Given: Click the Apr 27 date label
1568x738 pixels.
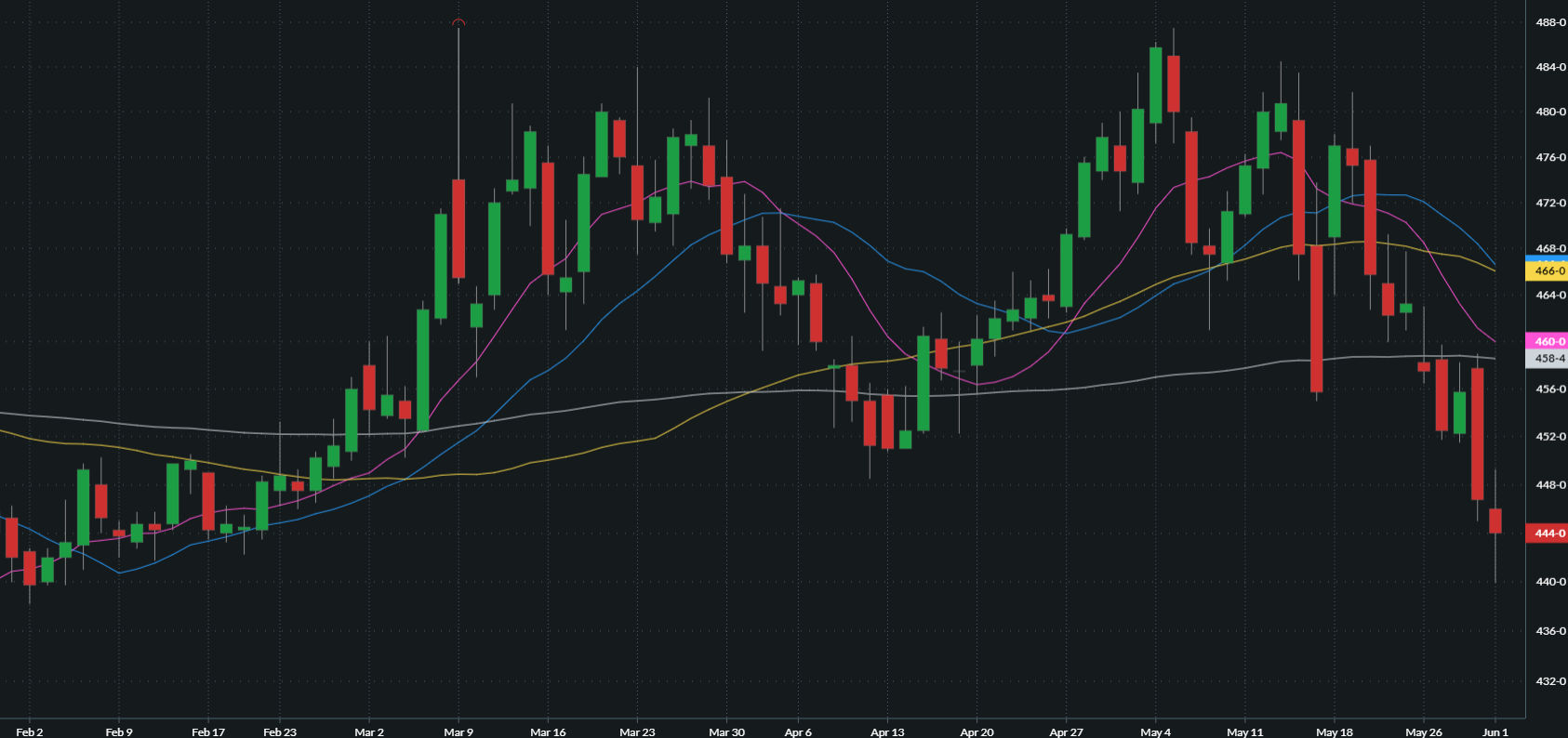Looking at the screenshot, I should [x=1066, y=731].
